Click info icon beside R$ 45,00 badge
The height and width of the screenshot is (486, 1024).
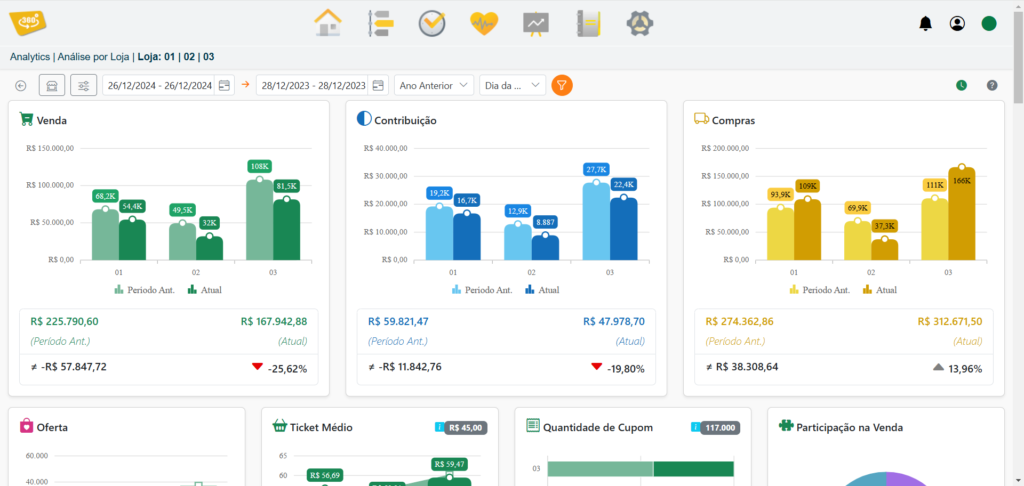(440, 427)
